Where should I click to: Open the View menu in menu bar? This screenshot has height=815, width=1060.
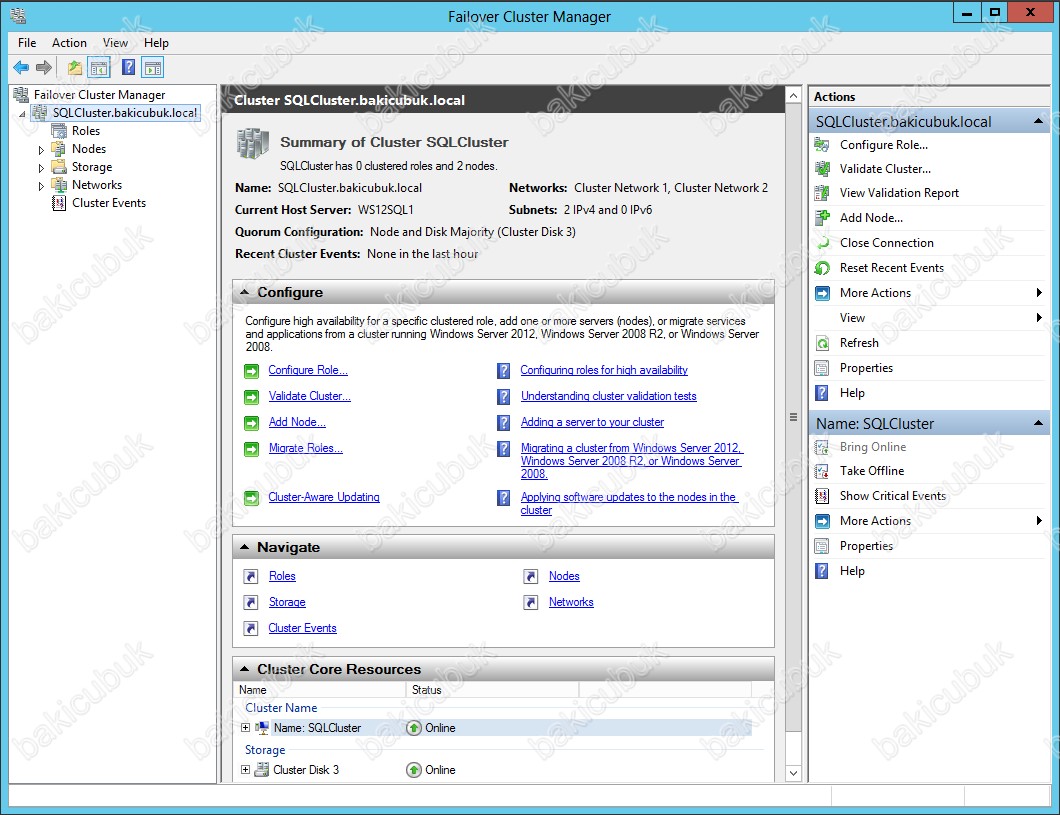(115, 43)
